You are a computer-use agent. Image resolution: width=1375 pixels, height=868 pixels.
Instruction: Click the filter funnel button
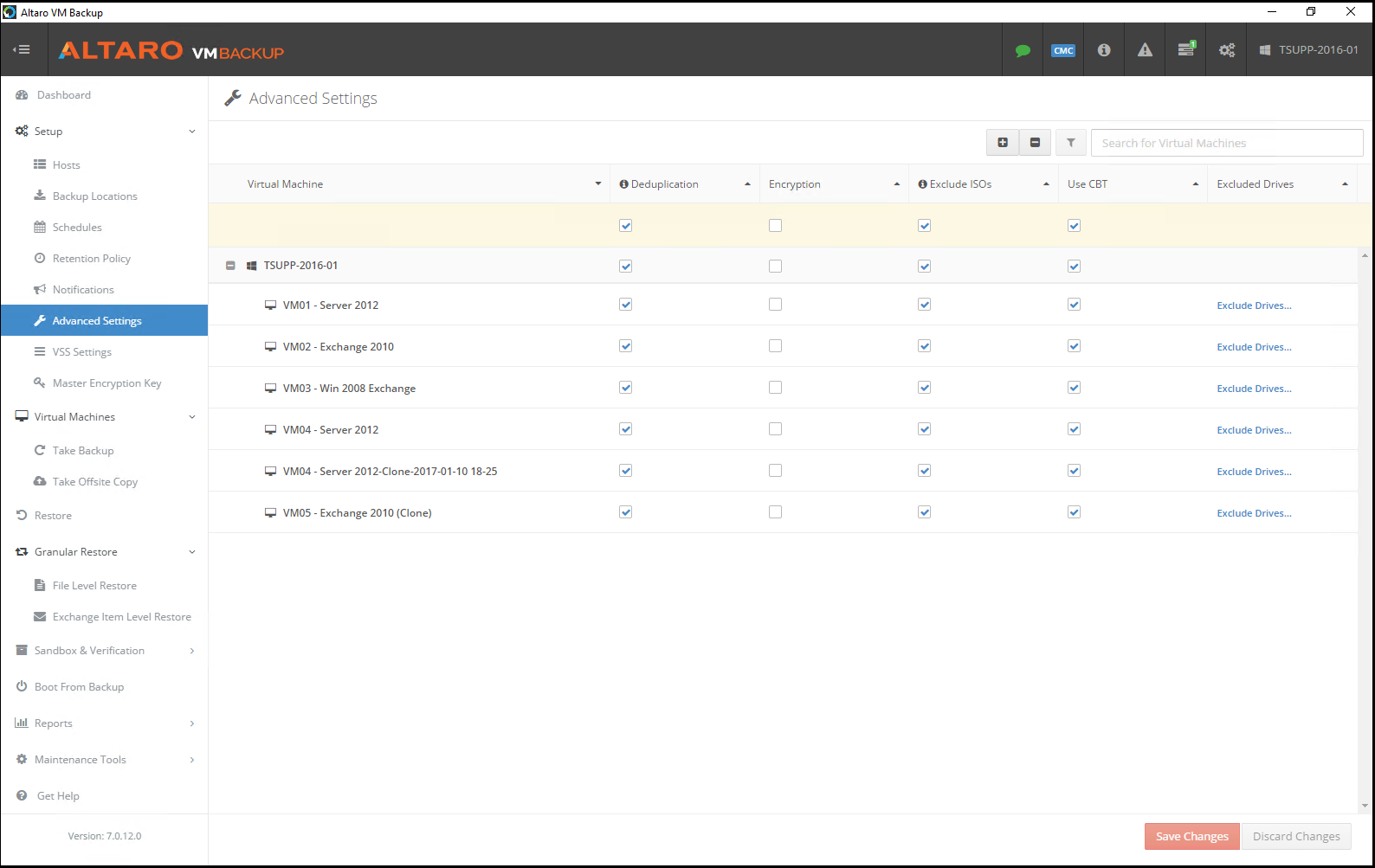[x=1071, y=143]
